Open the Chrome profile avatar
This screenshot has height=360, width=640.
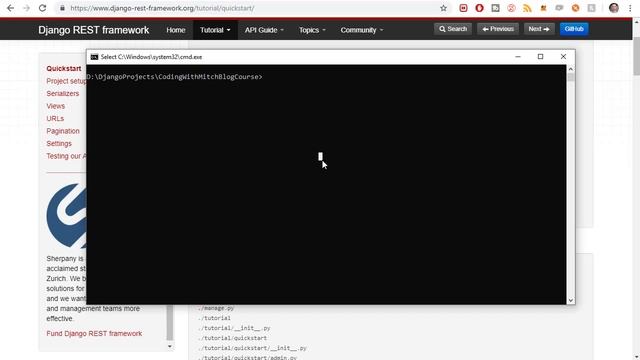[613, 8]
